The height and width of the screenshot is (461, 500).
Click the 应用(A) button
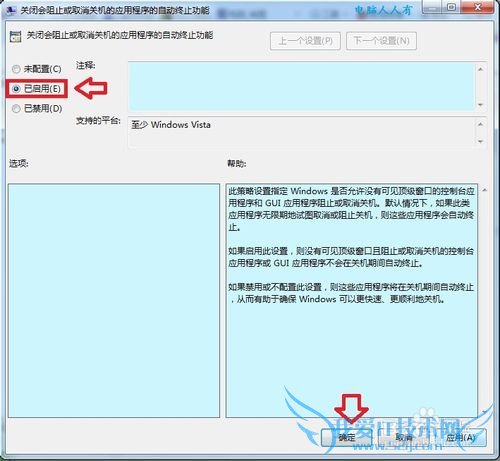tap(460, 437)
